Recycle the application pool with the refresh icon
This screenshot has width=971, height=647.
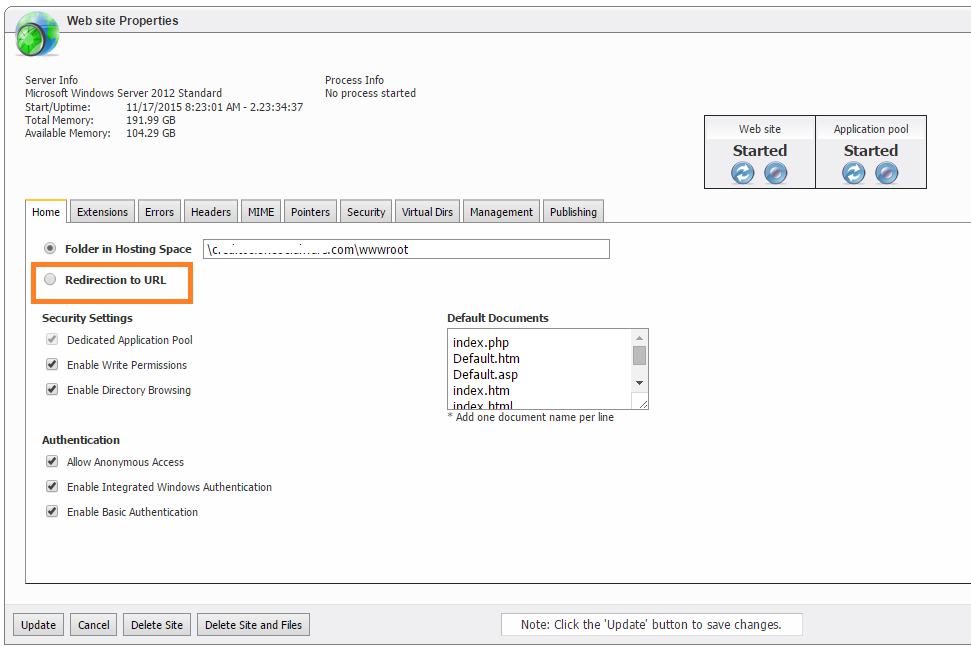[853, 173]
